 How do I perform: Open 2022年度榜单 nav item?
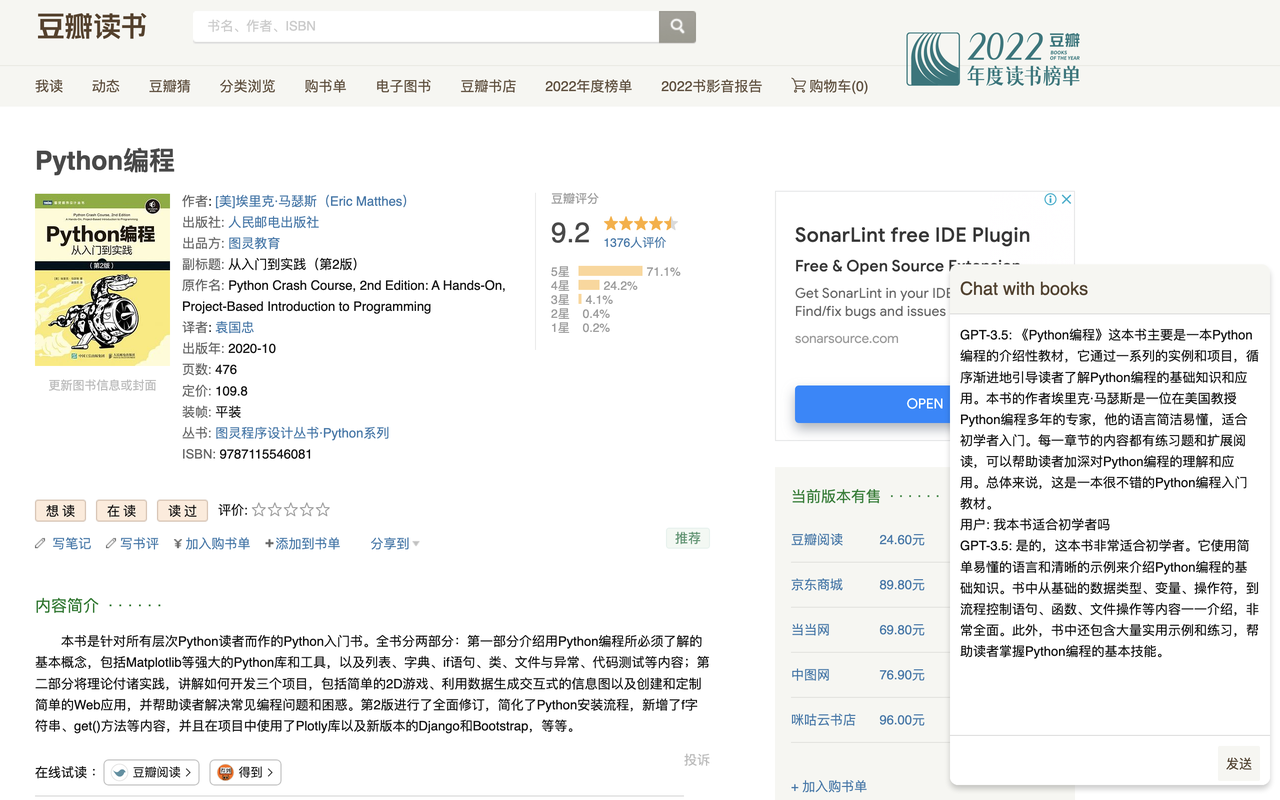coord(588,86)
